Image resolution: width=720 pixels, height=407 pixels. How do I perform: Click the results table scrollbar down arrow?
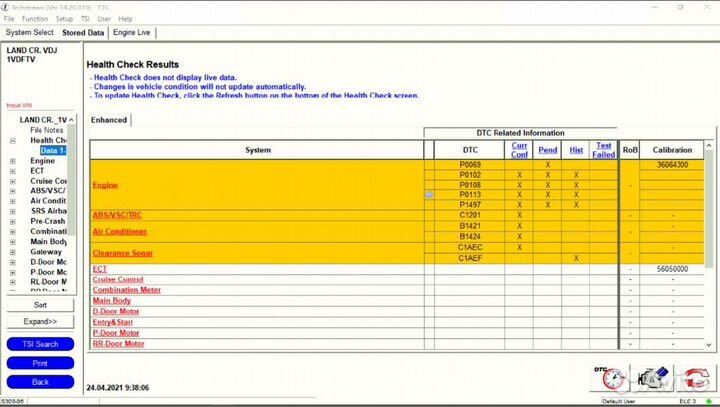pos(710,345)
